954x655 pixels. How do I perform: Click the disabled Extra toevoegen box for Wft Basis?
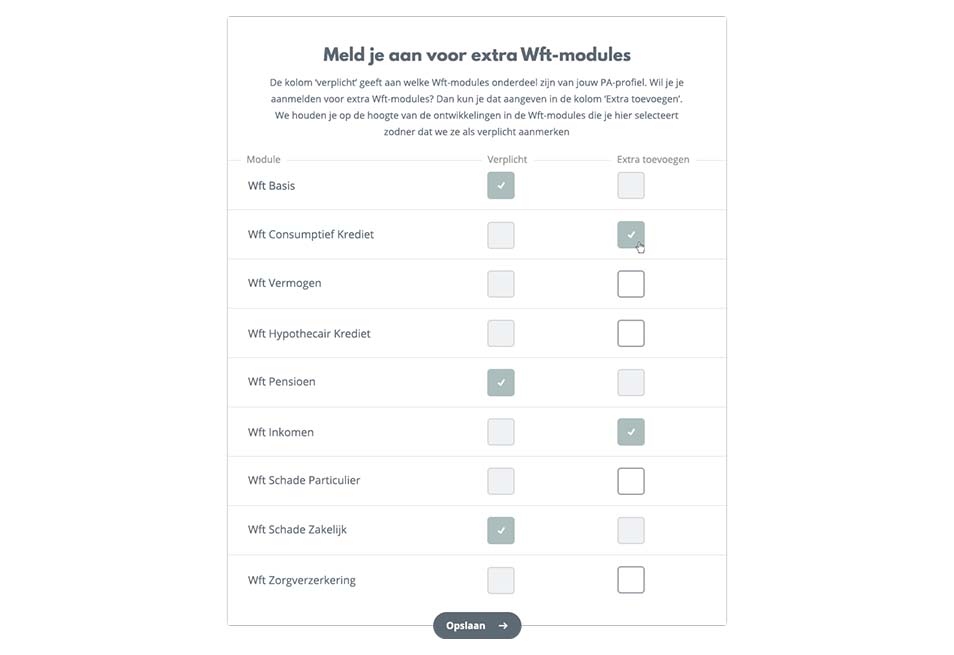(631, 185)
